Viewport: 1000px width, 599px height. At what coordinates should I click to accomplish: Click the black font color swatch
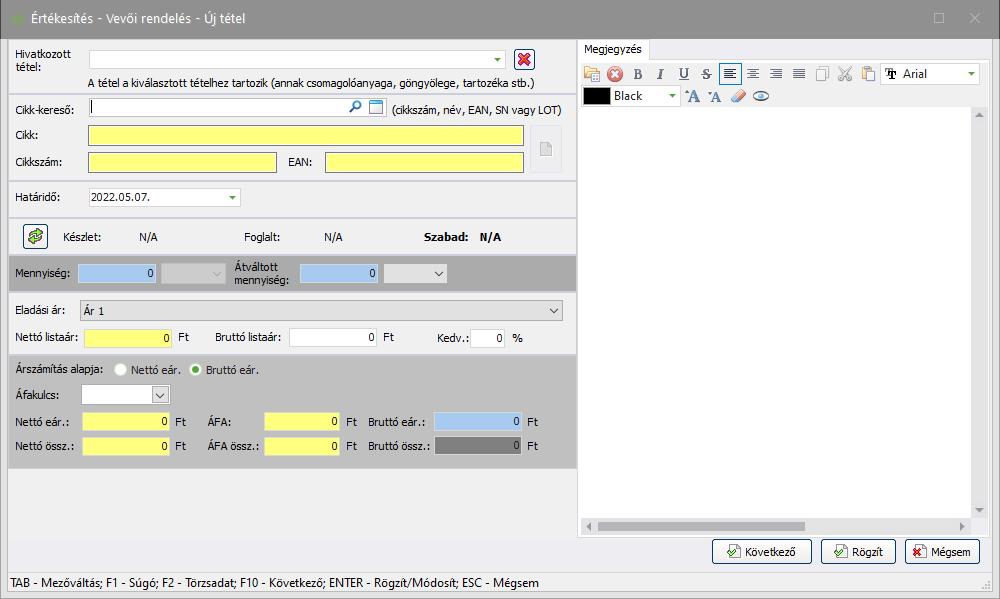(597, 97)
